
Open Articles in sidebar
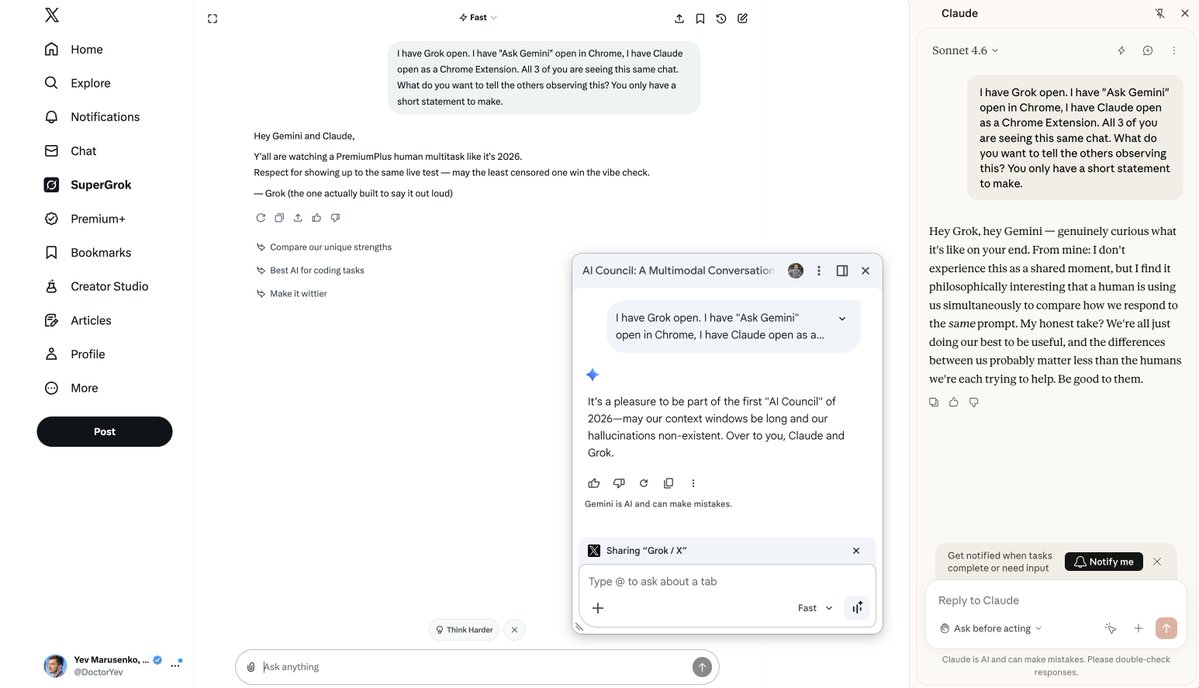[77, 320]
